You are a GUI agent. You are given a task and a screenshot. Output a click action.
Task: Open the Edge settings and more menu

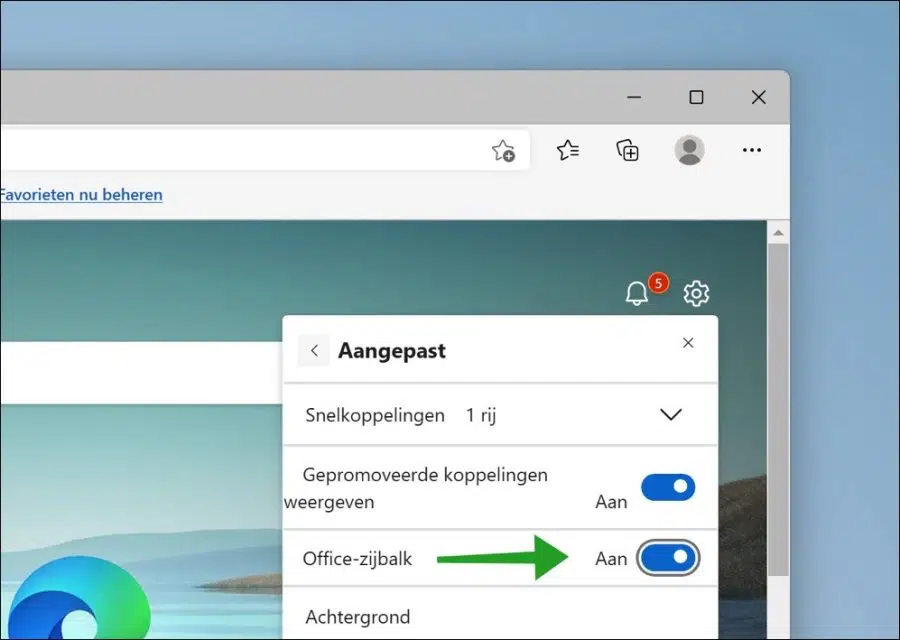(x=751, y=150)
